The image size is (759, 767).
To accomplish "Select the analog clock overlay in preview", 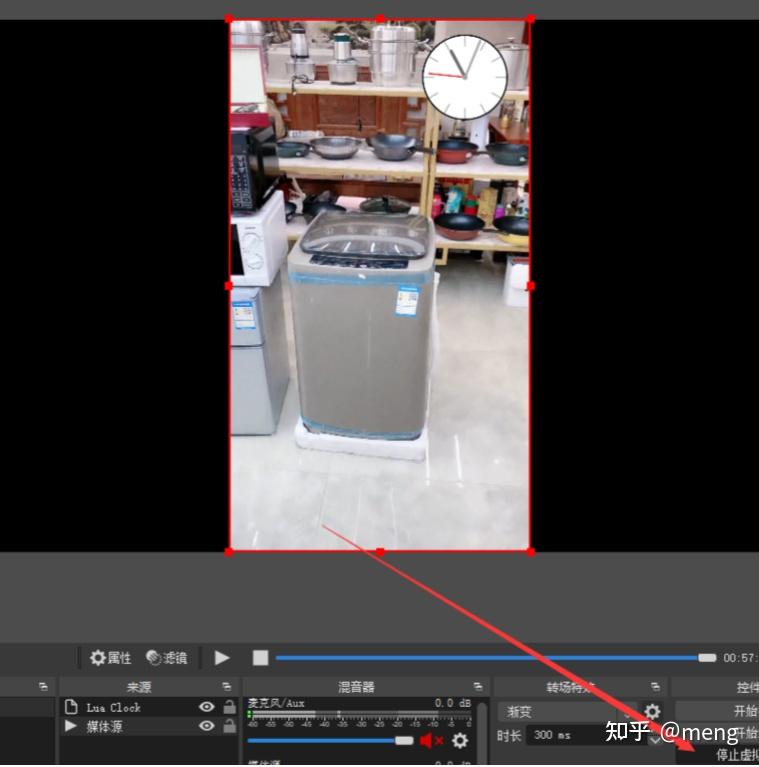I will 465,77.
